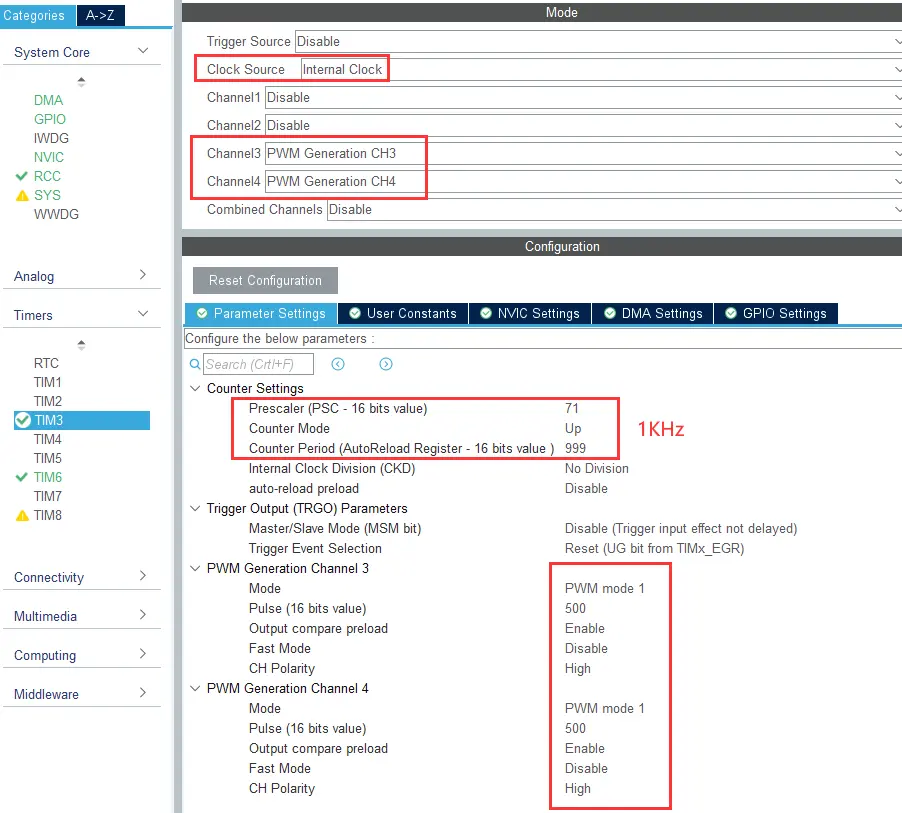
Task: Click the RCC green checkmark icon
Action: coord(22,176)
